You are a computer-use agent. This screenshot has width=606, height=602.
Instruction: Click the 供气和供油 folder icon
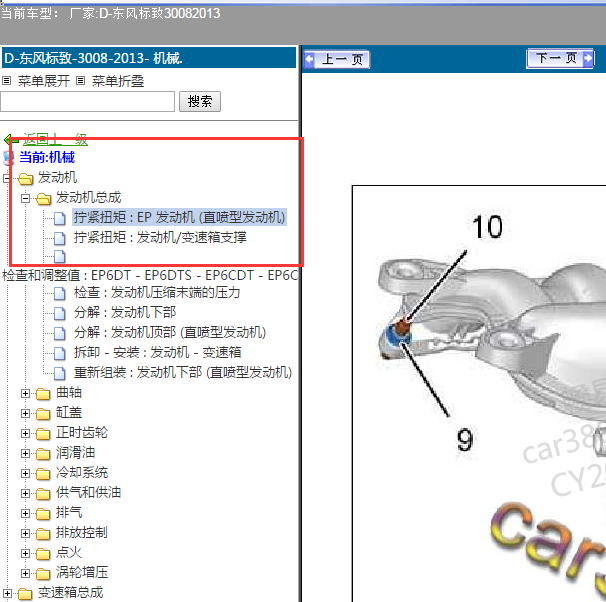pyautogui.click(x=43, y=494)
